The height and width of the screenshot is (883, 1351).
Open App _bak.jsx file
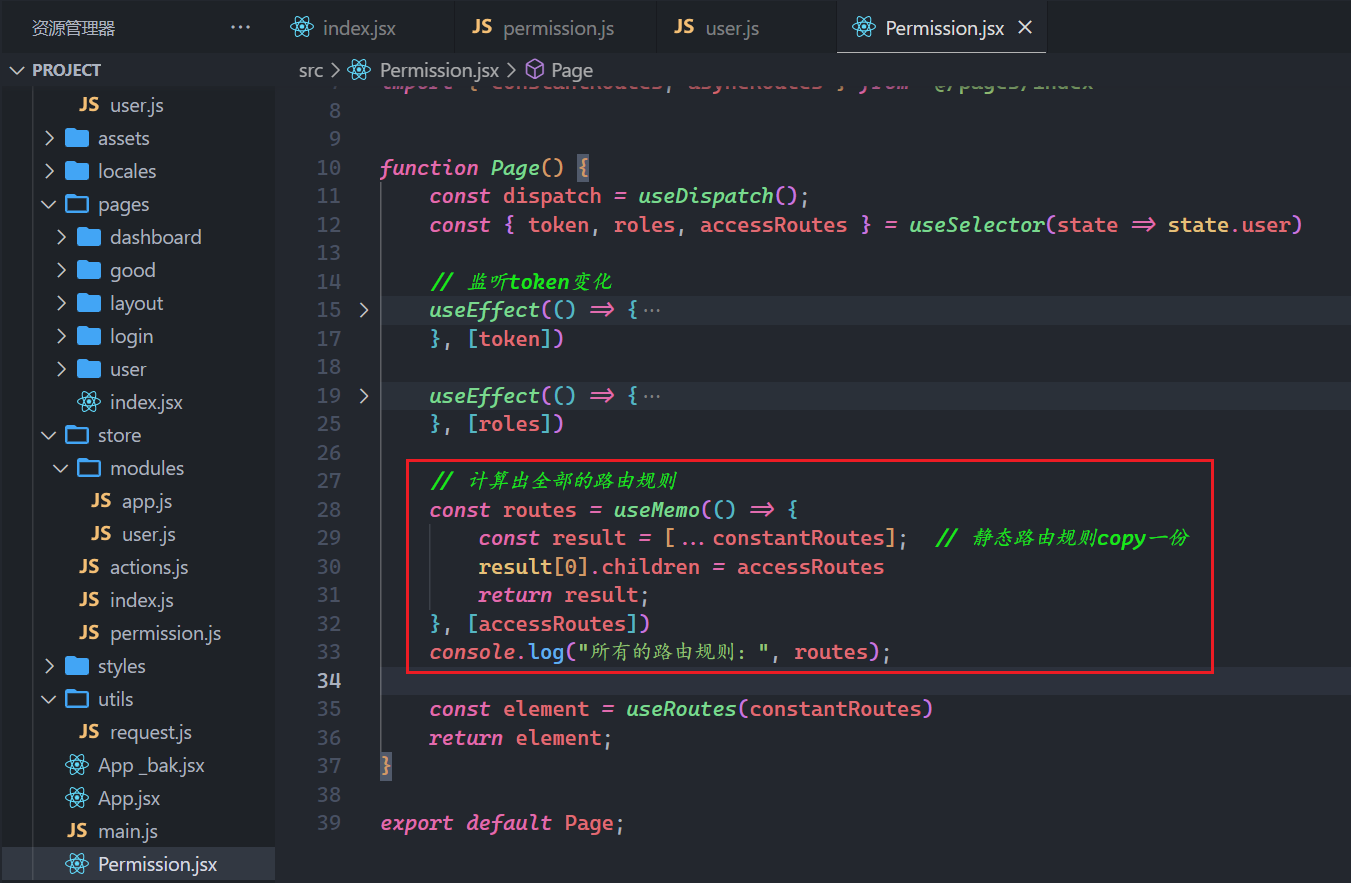coord(151,765)
